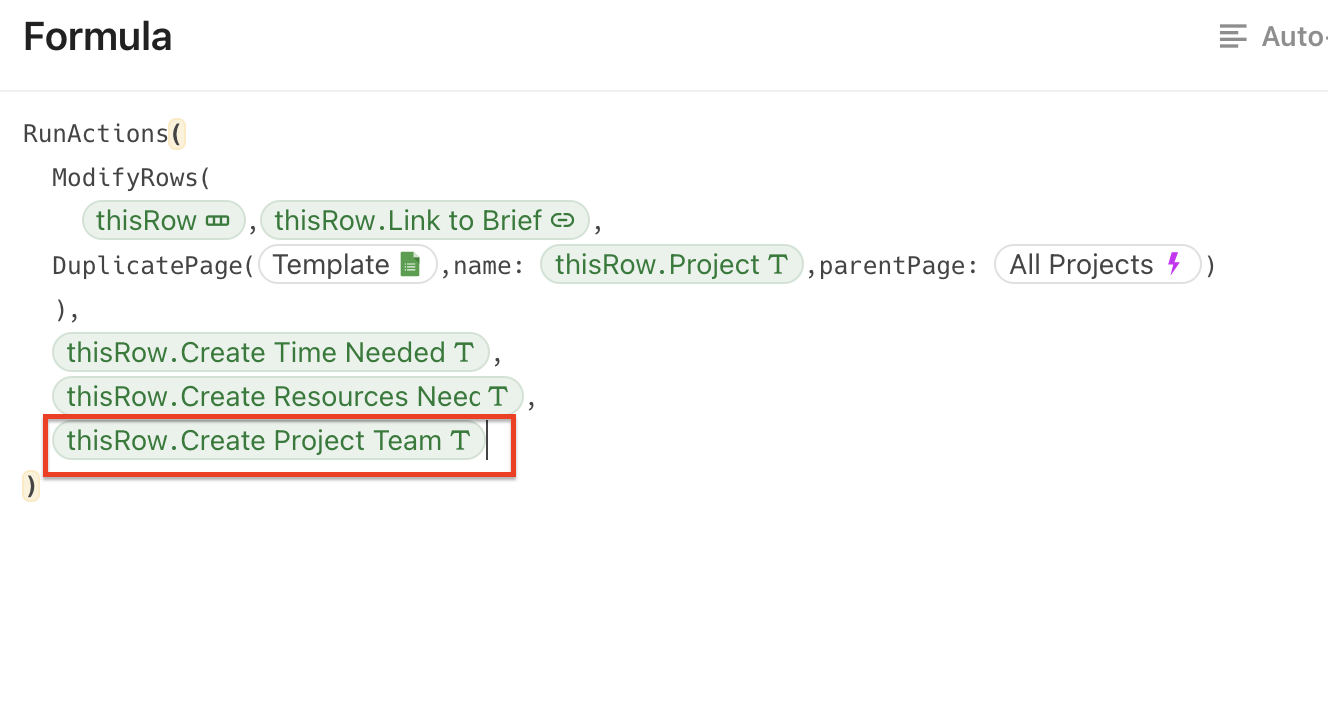This screenshot has height=714, width=1328.
Task: Click the auto-format lines icon
Action: point(1233,37)
